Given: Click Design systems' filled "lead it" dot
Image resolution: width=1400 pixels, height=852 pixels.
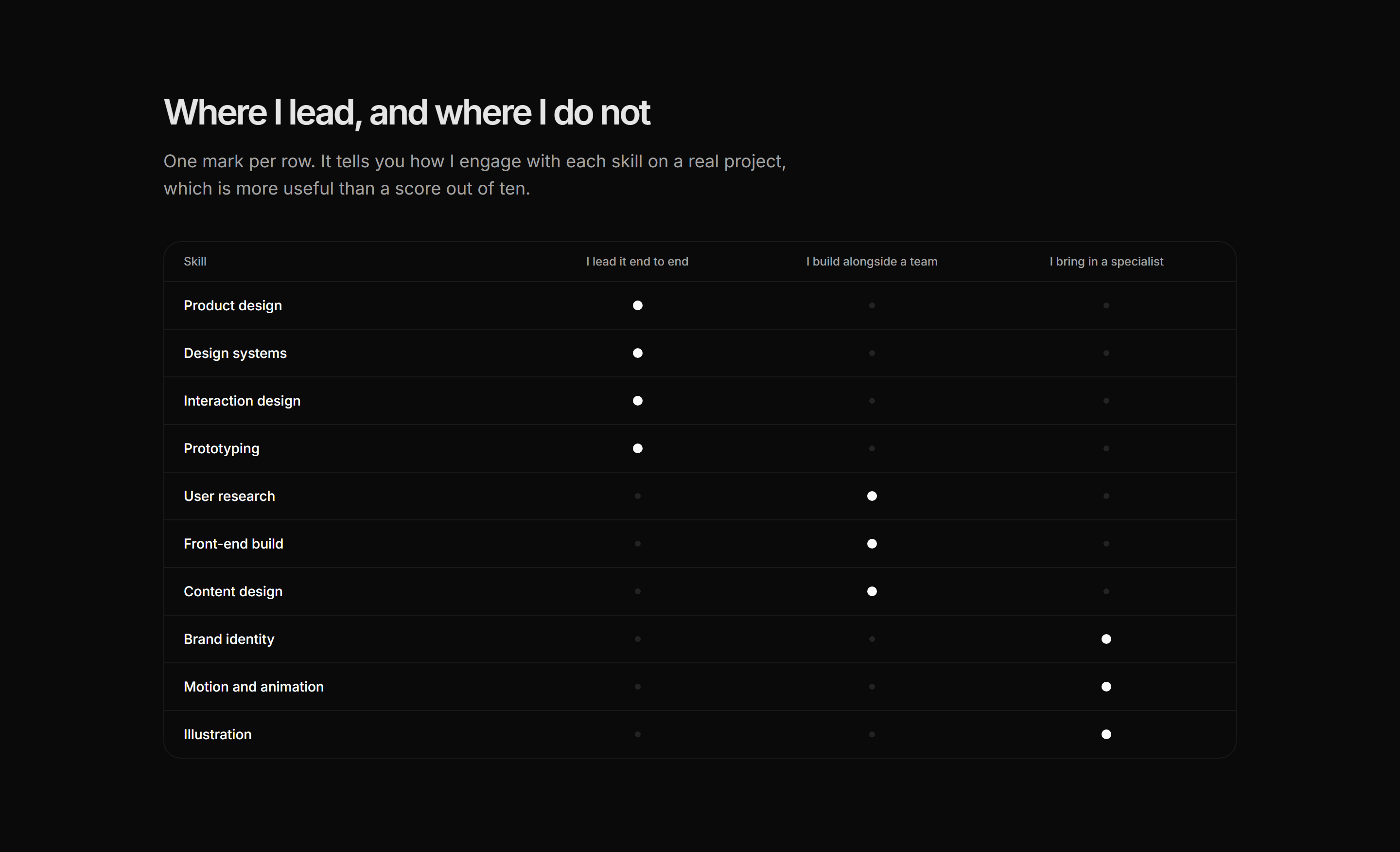Looking at the screenshot, I should coord(637,353).
